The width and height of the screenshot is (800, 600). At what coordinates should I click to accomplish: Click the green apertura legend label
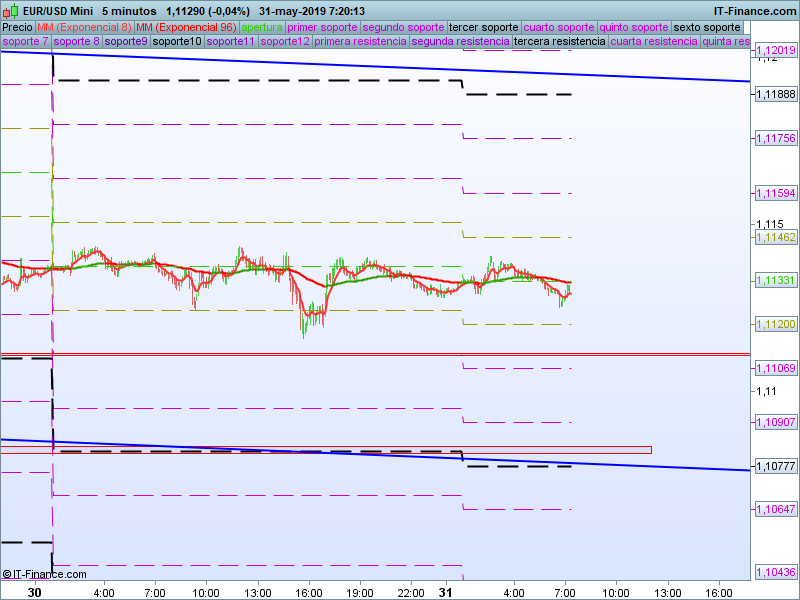262,27
